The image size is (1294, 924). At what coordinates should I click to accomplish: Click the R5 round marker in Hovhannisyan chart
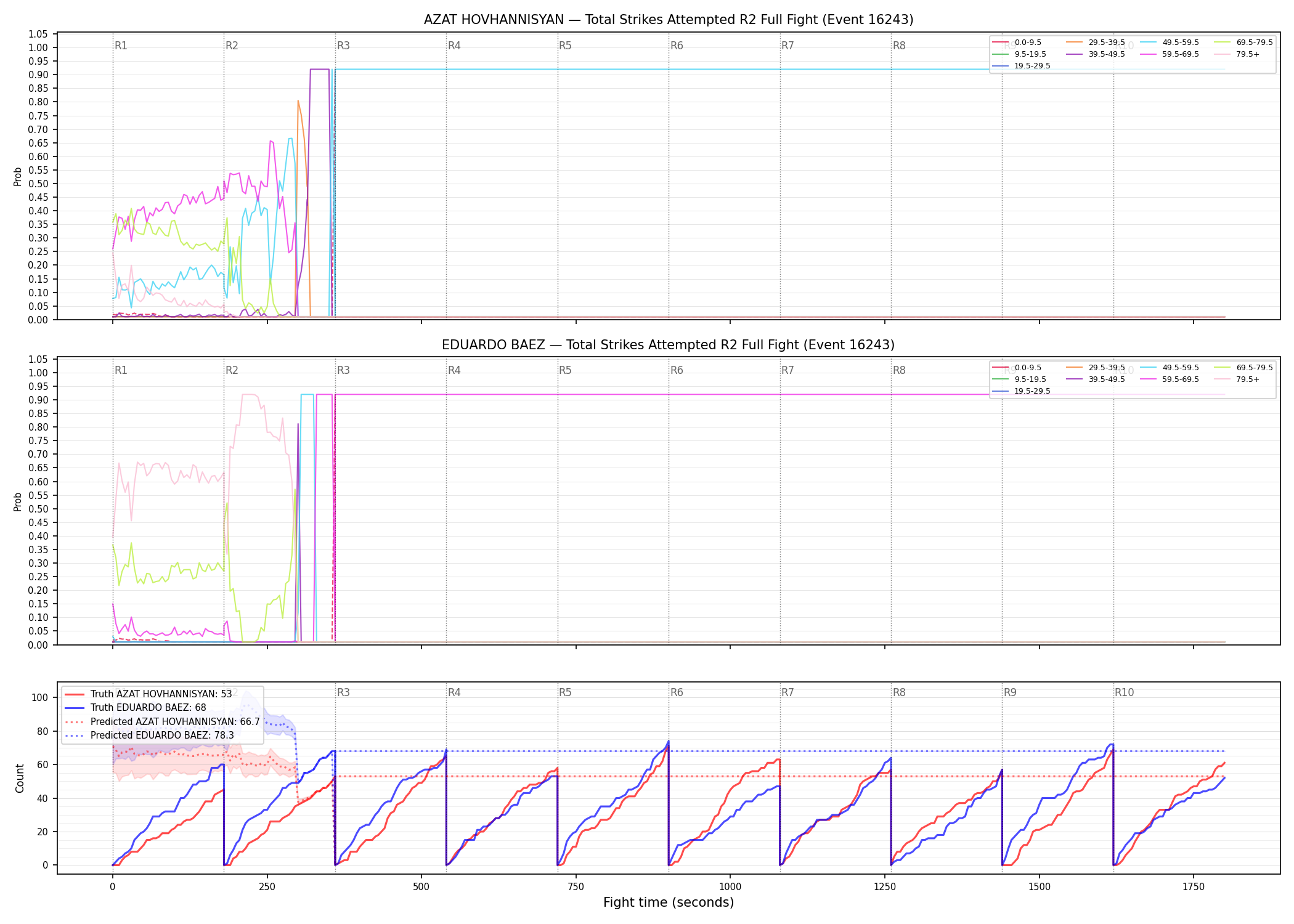point(565,46)
